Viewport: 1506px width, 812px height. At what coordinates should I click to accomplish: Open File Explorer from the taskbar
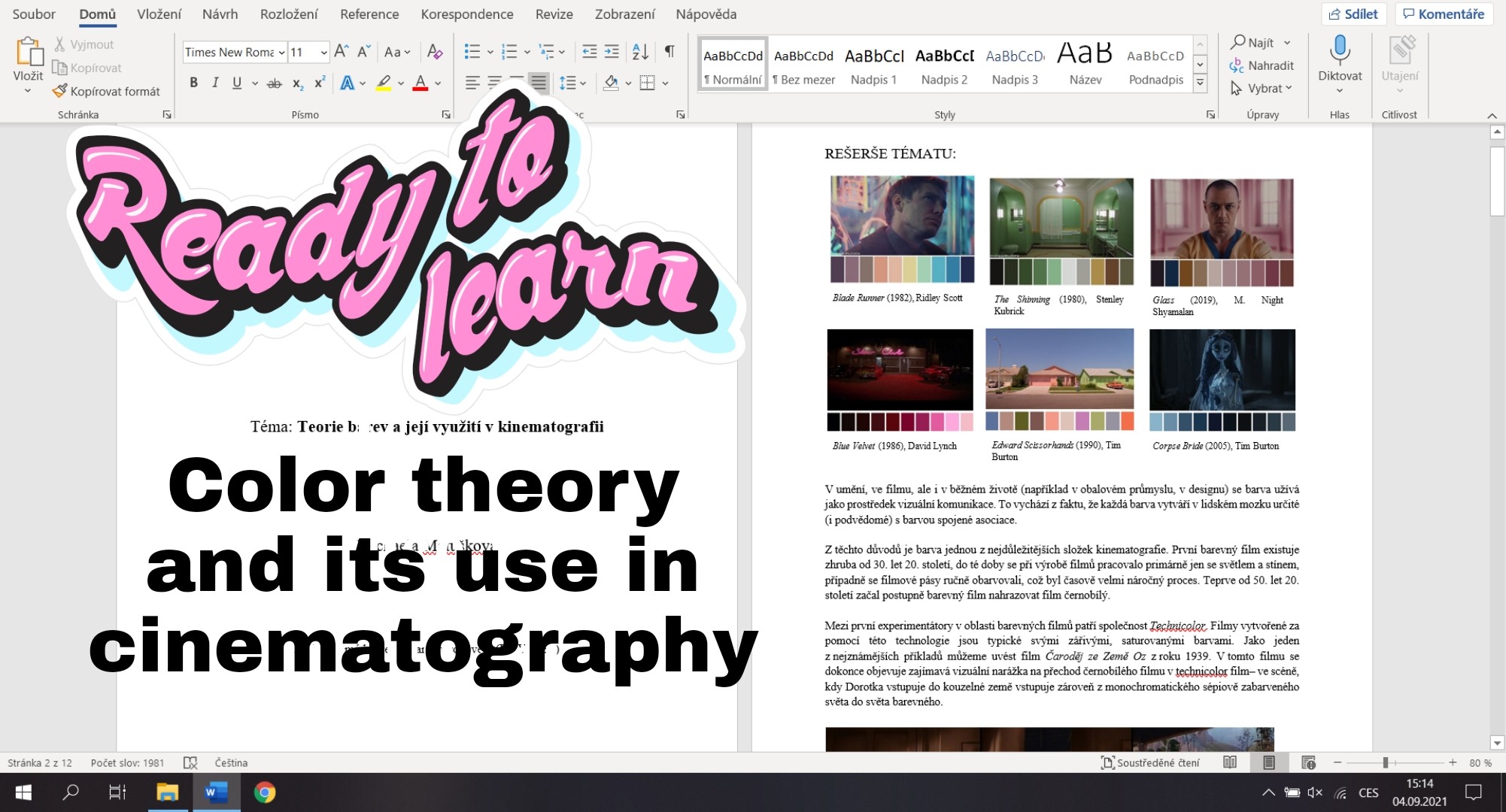pos(167,792)
